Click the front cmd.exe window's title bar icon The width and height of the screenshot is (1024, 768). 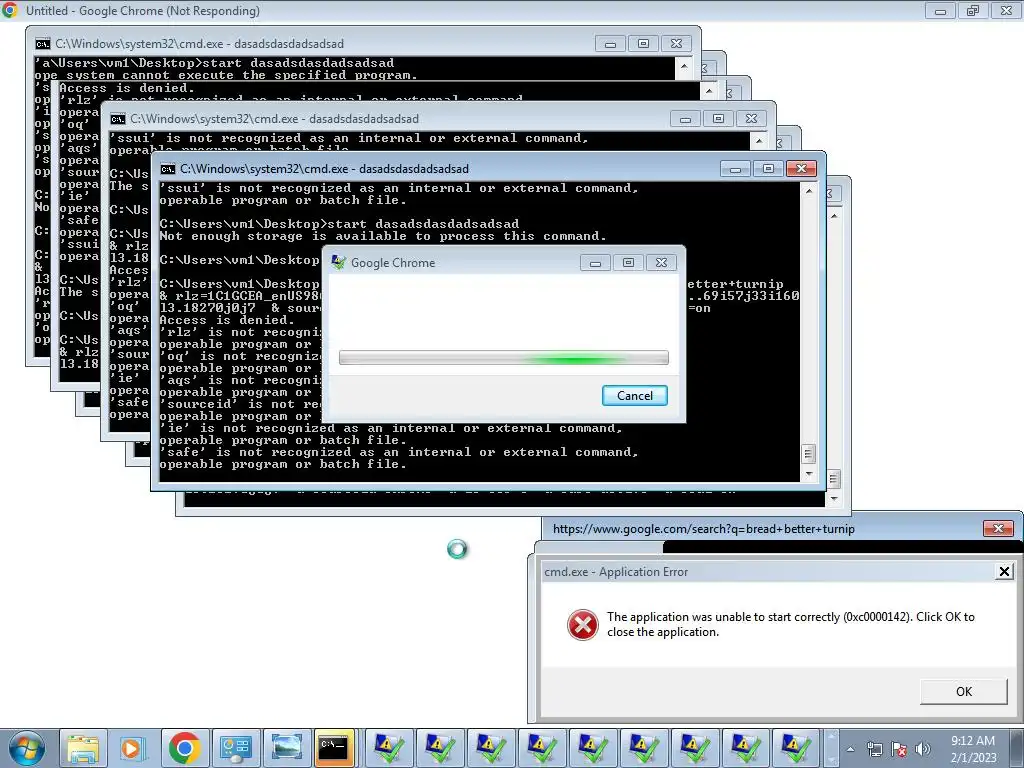coord(168,169)
